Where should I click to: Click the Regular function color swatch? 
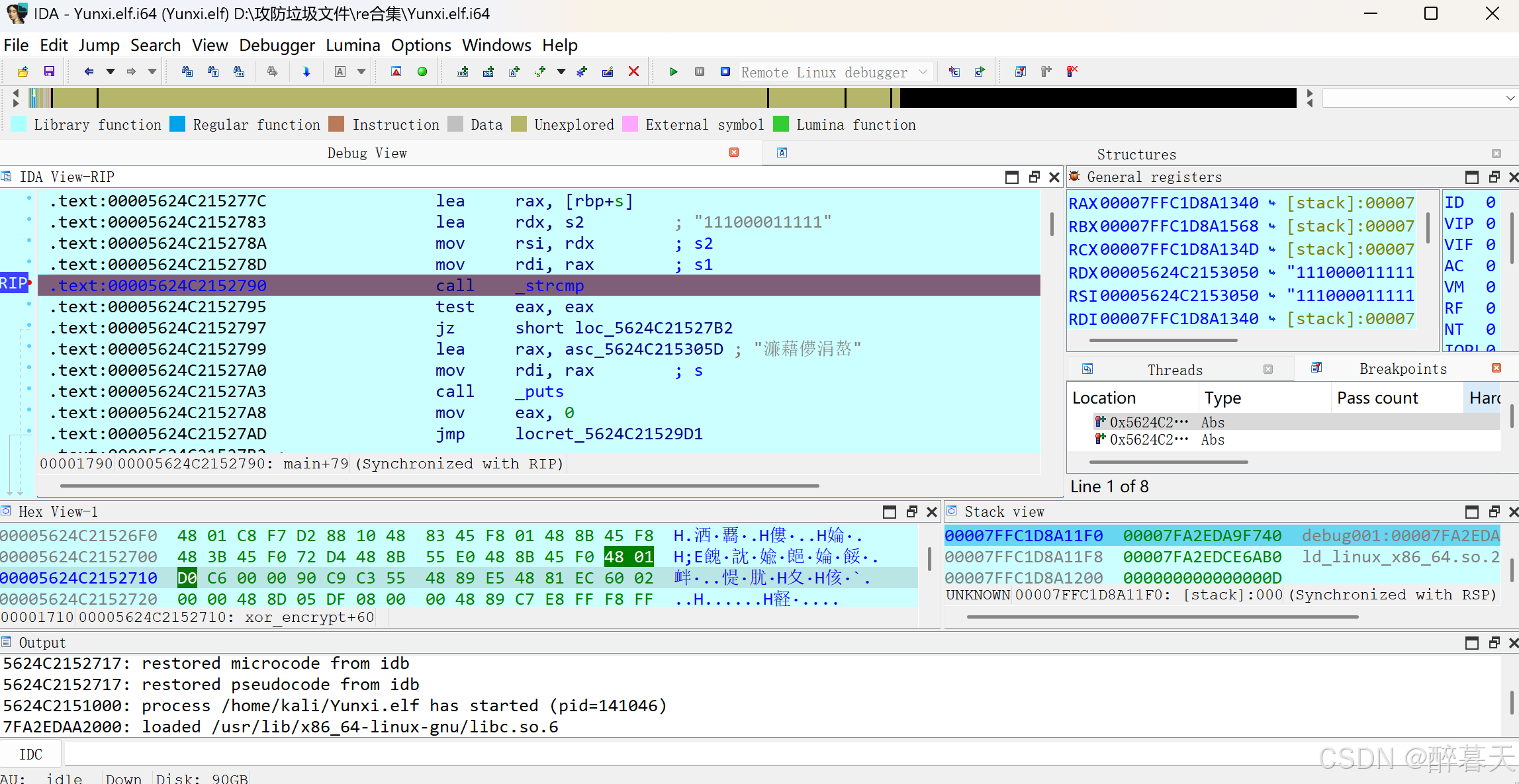pyautogui.click(x=177, y=124)
